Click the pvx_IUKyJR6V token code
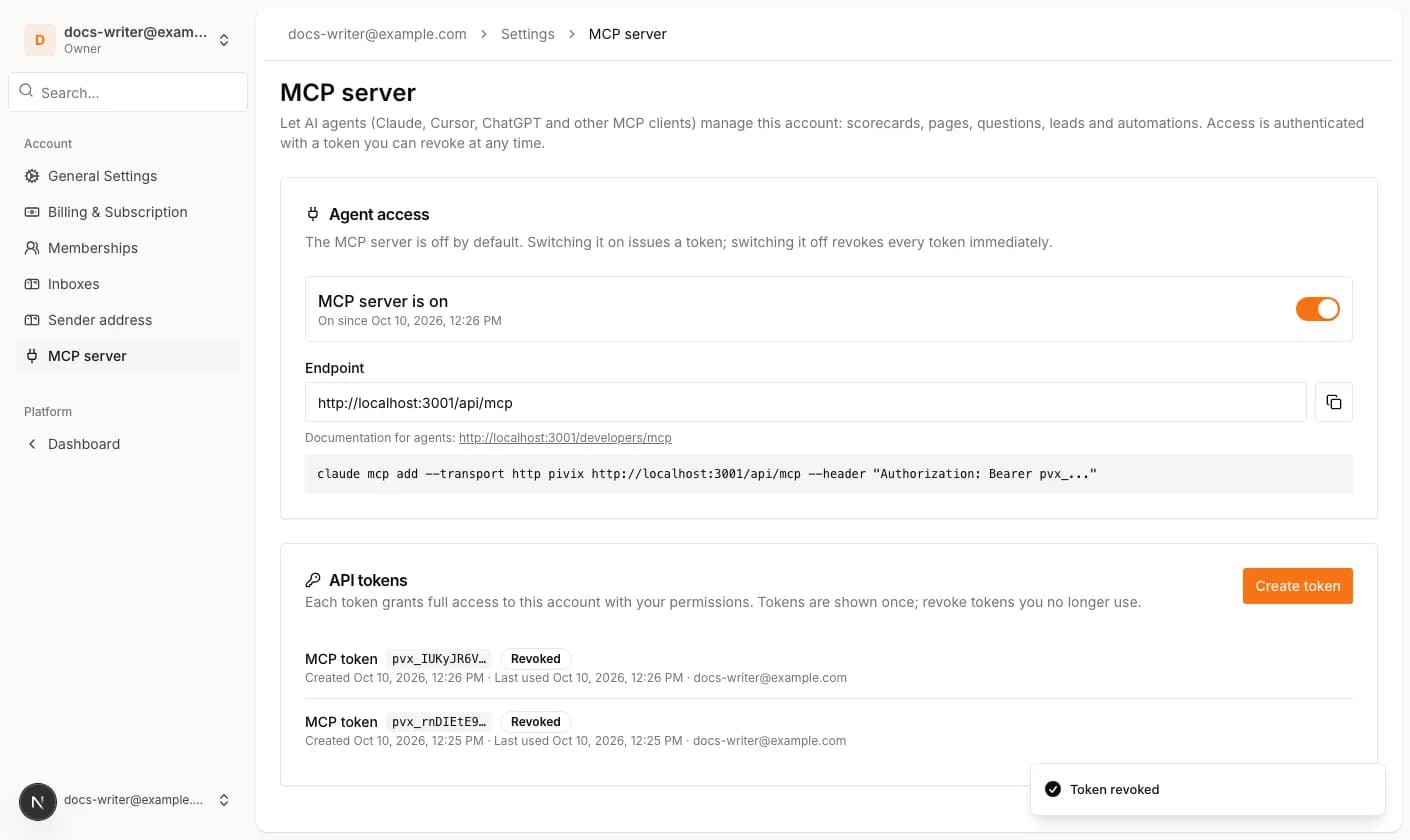Image resolution: width=1410 pixels, height=840 pixels. click(439, 659)
